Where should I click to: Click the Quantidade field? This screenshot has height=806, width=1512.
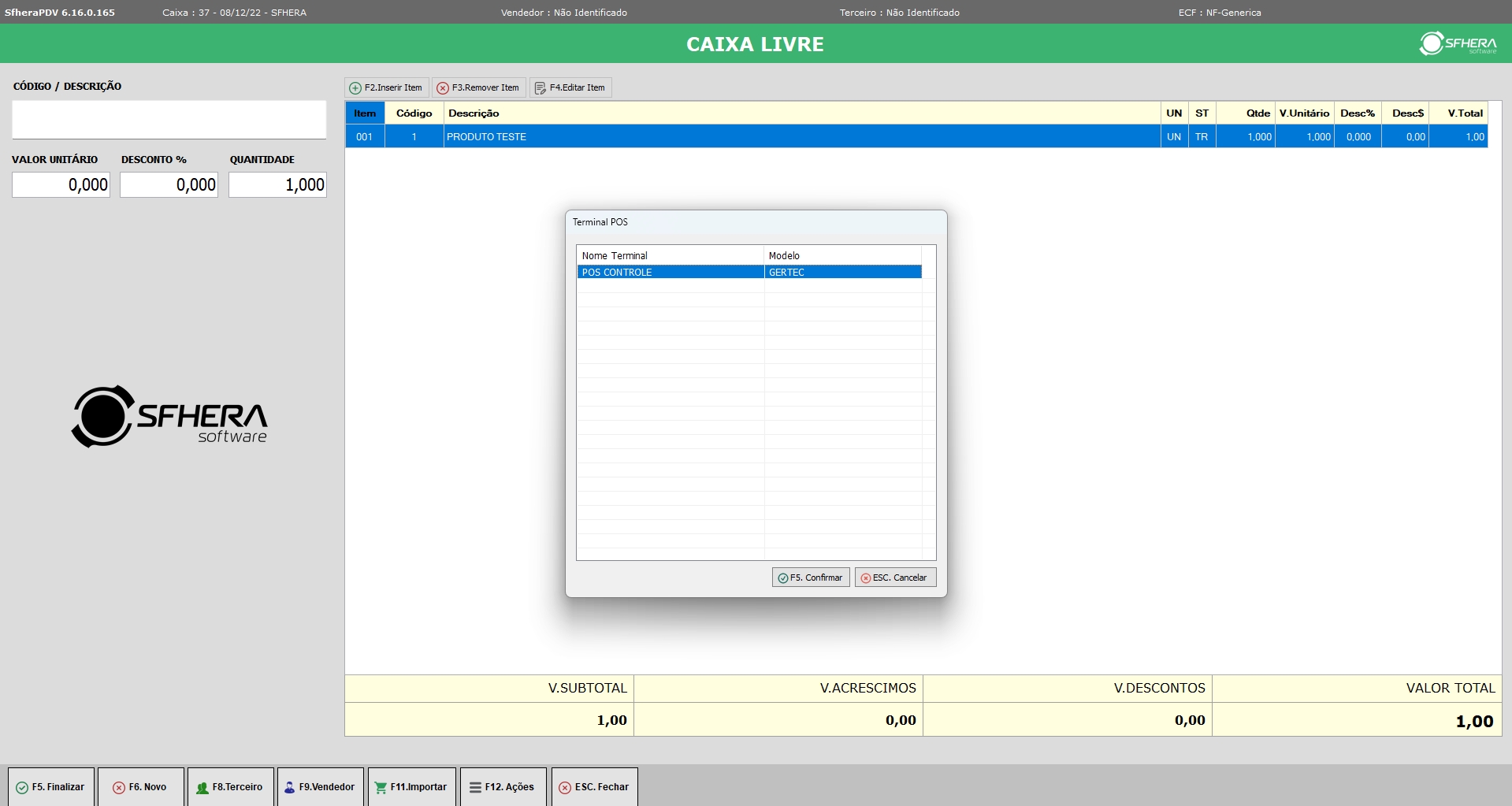pyautogui.click(x=277, y=185)
